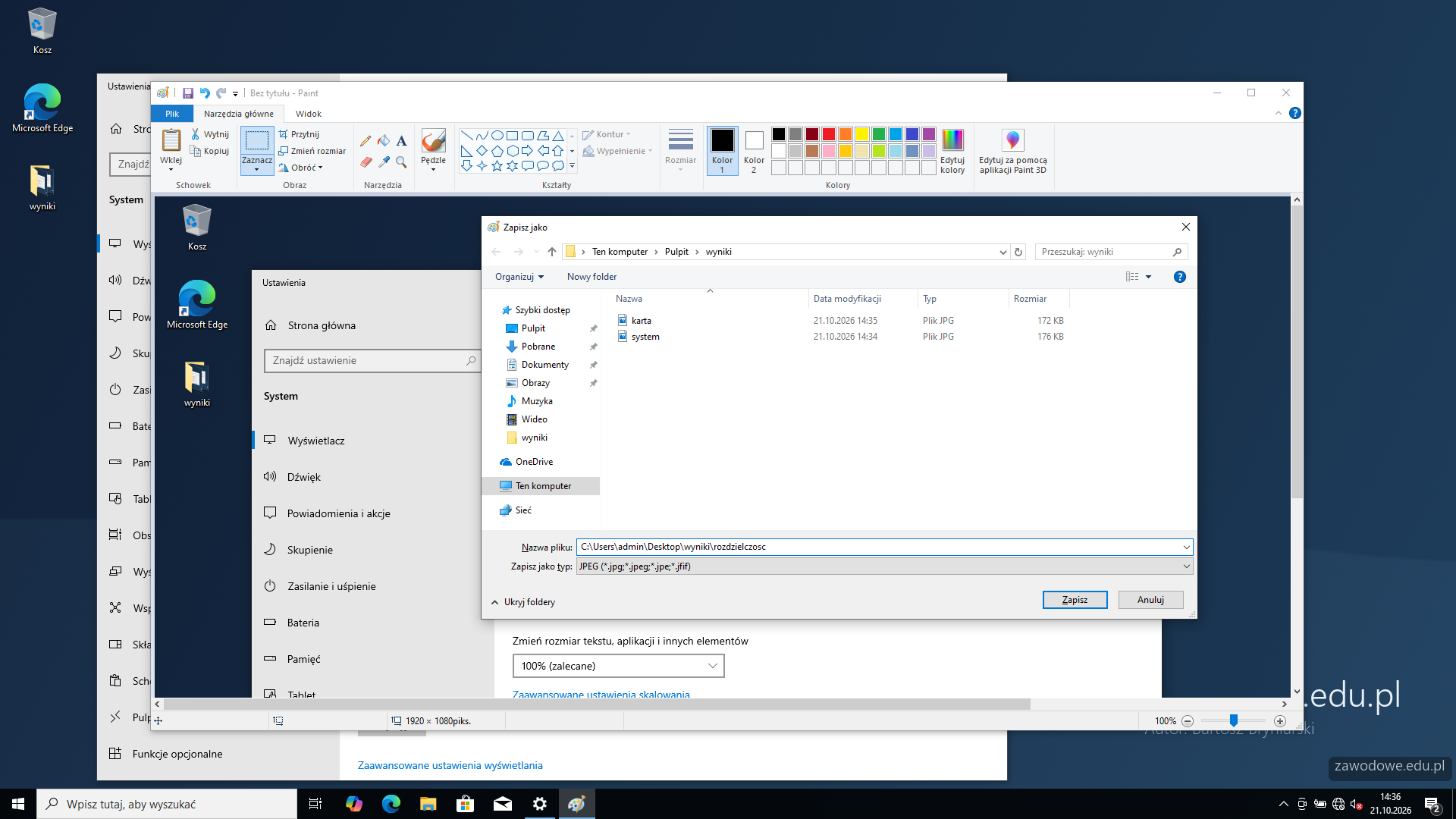Expand the address bar path dropdown

[1003, 252]
